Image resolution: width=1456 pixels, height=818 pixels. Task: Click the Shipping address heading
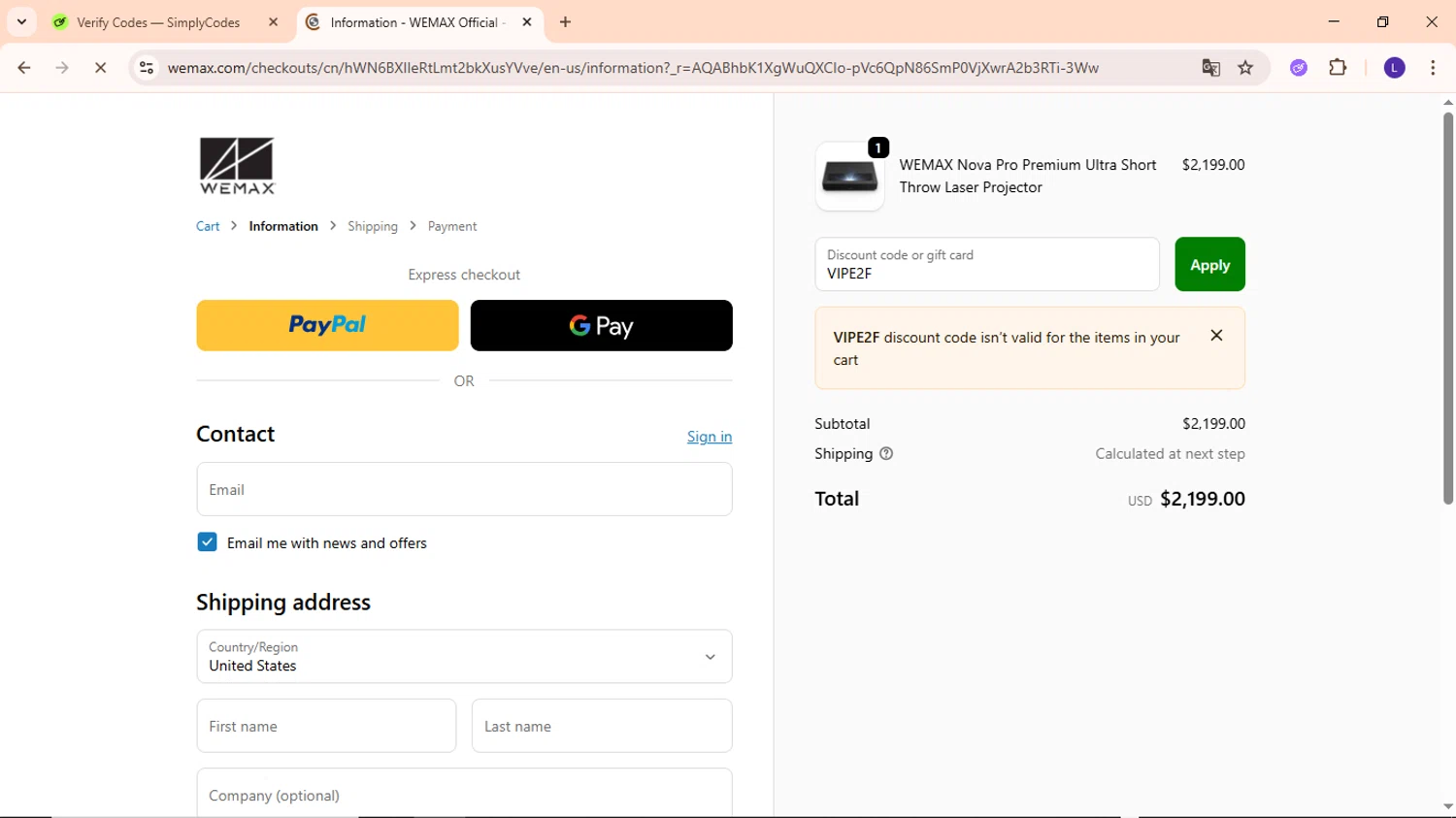(283, 603)
